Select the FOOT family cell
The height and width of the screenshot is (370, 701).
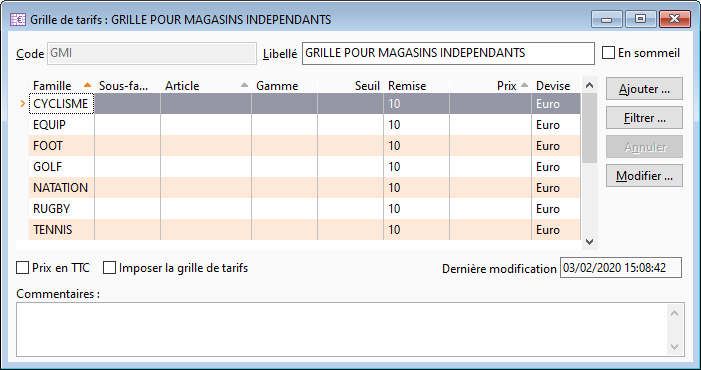[62, 146]
